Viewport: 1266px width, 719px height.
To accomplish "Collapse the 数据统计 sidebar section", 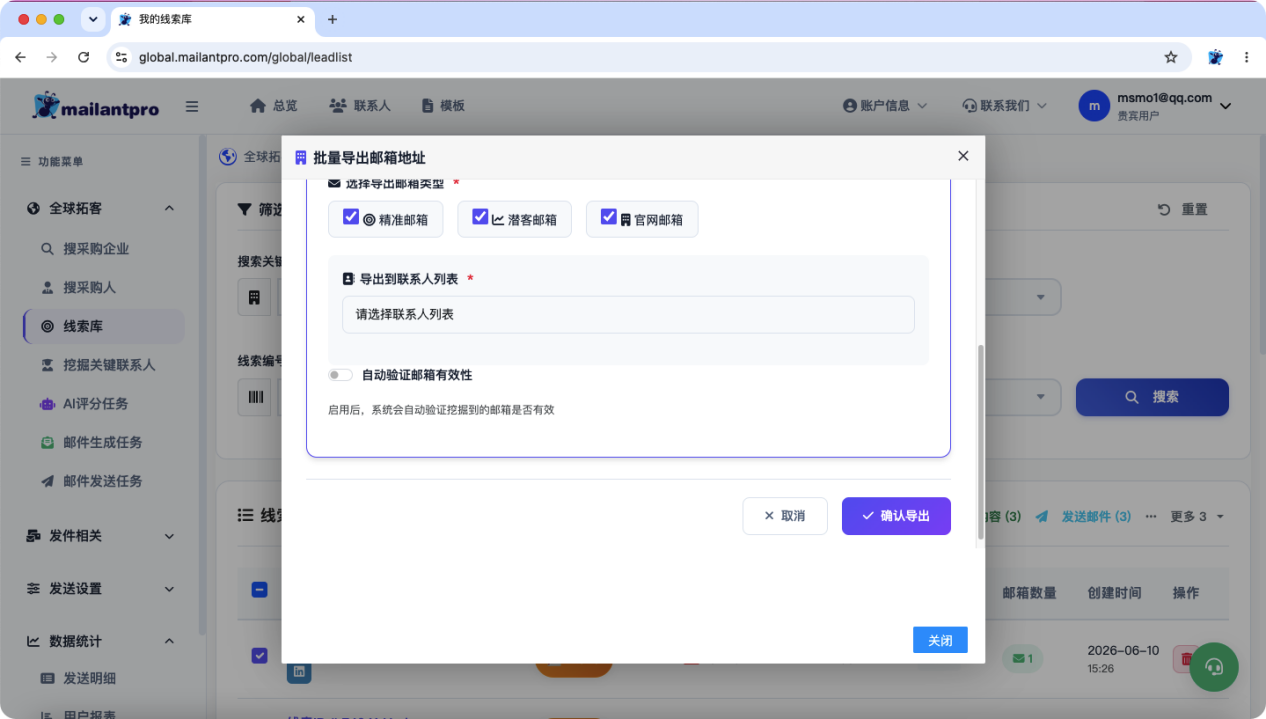I will pos(102,641).
